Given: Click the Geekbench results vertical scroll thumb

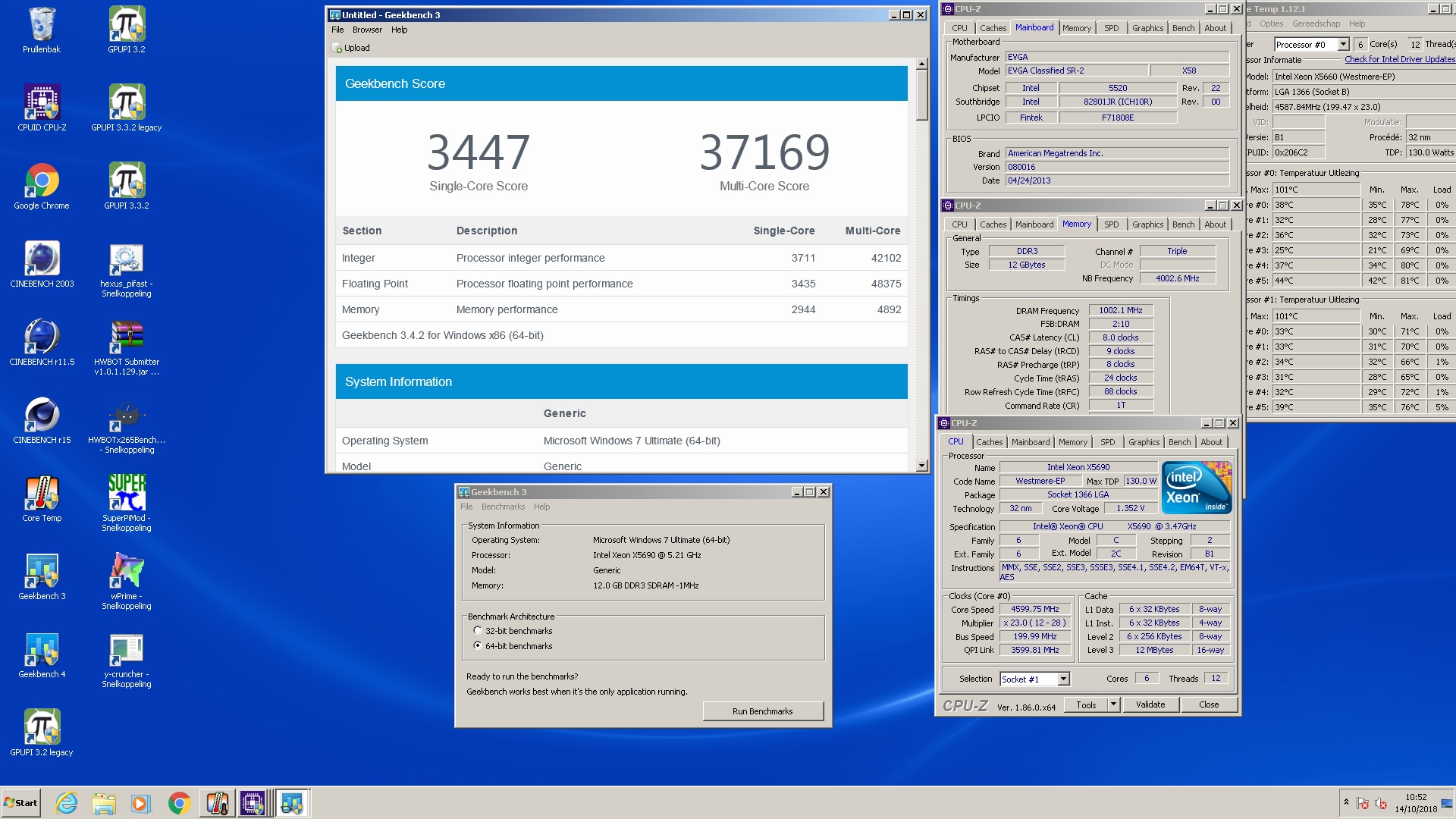Looking at the screenshot, I should [x=922, y=96].
